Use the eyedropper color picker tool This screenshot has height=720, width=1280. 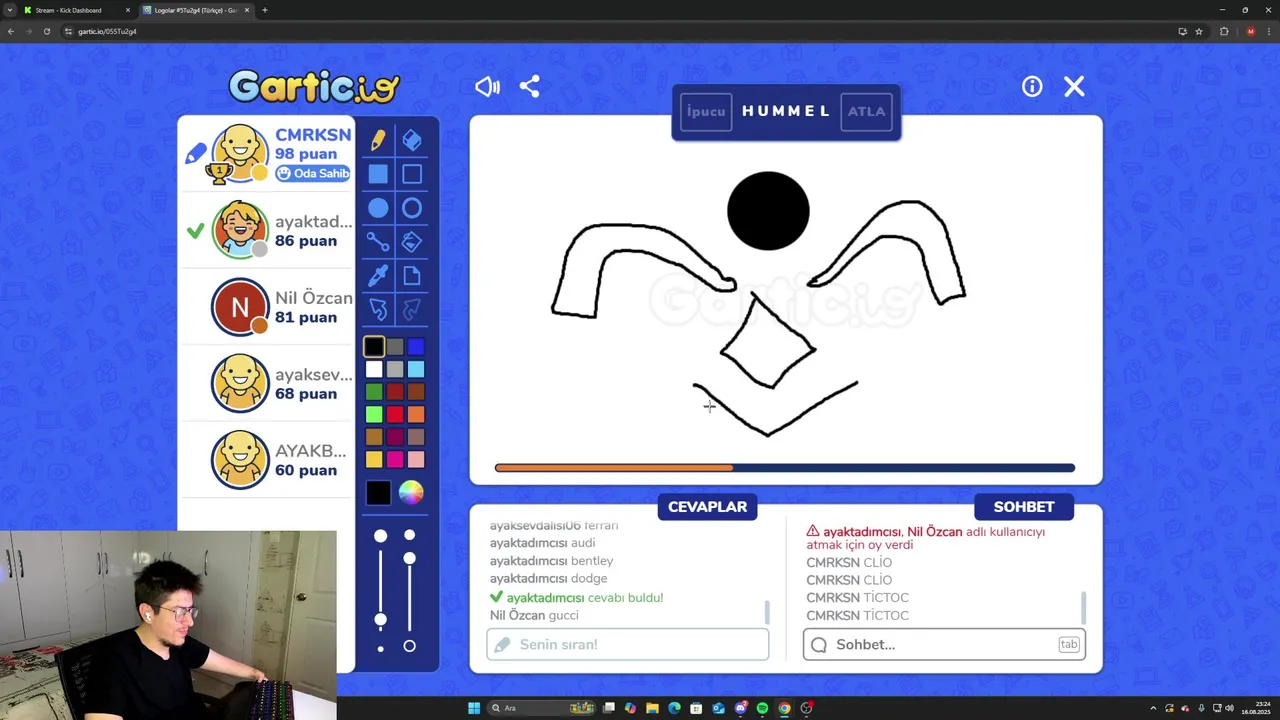coord(378,276)
